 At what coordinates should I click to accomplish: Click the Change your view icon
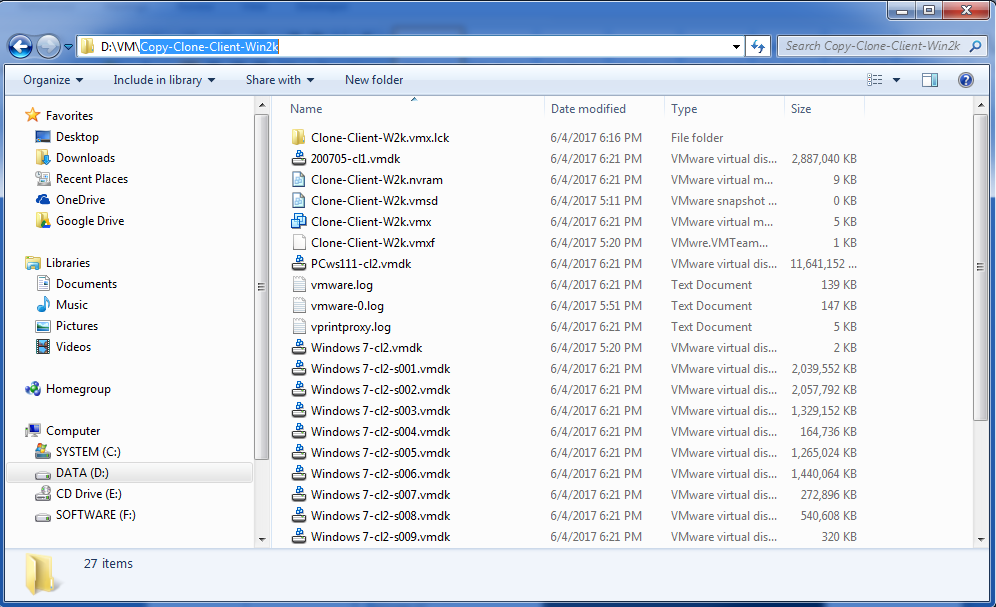coord(875,80)
